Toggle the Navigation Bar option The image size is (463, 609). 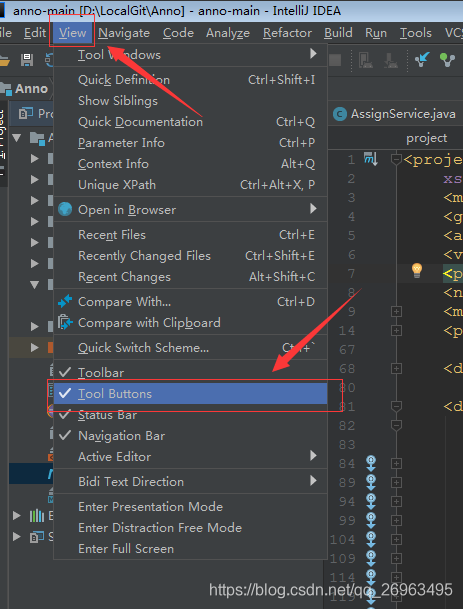coord(190,435)
